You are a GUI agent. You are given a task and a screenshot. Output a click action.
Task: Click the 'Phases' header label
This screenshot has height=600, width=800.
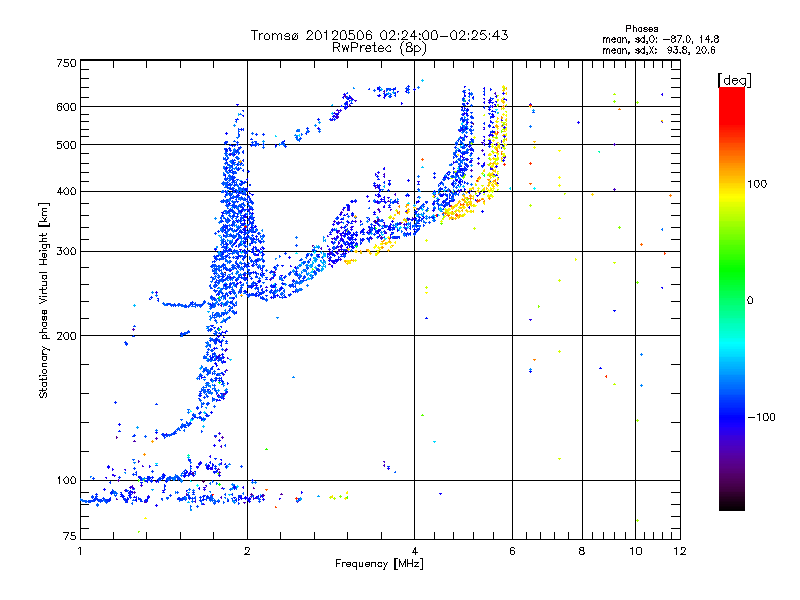pos(641,29)
